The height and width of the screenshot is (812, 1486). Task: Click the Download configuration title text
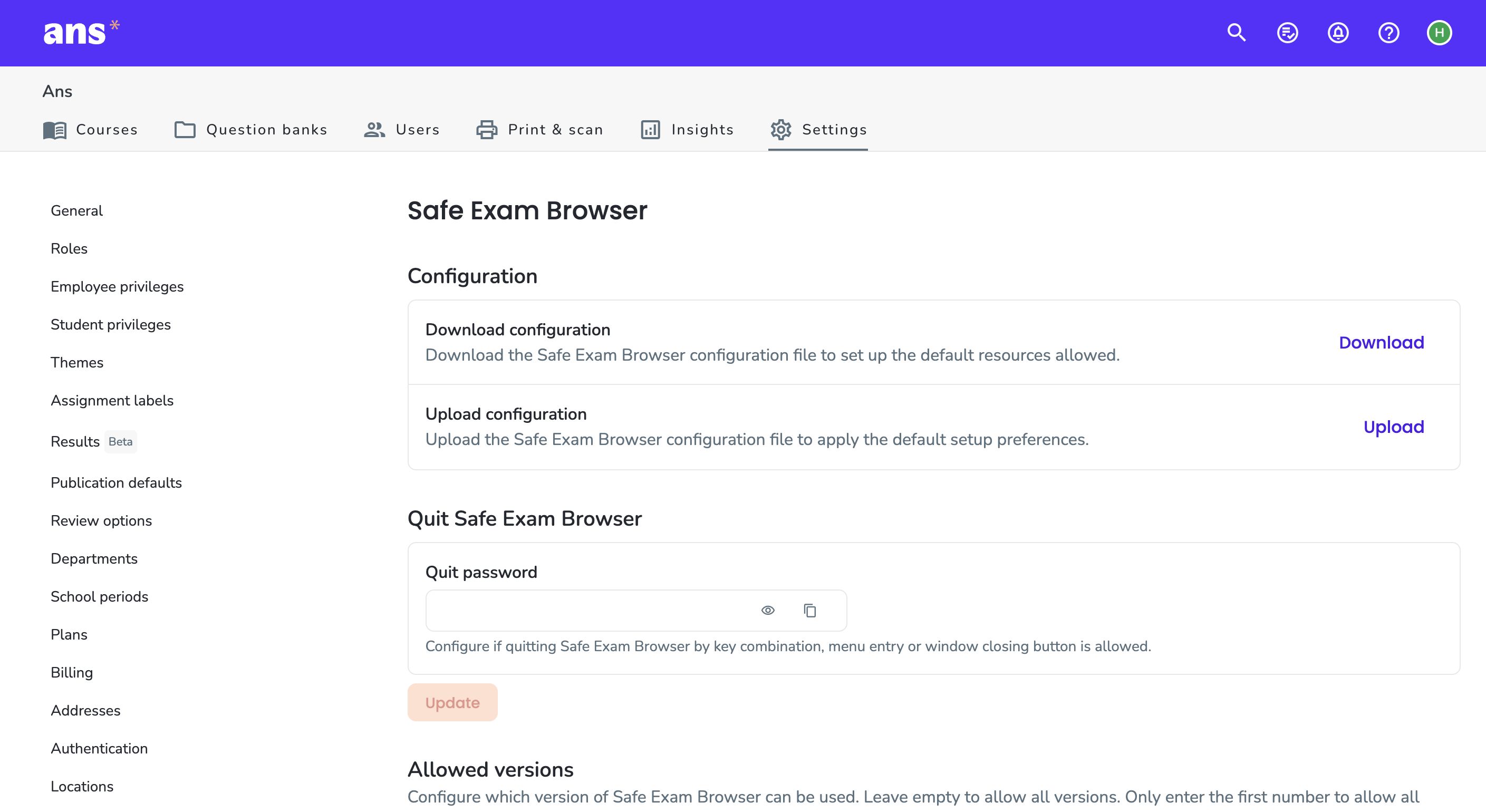tap(517, 330)
